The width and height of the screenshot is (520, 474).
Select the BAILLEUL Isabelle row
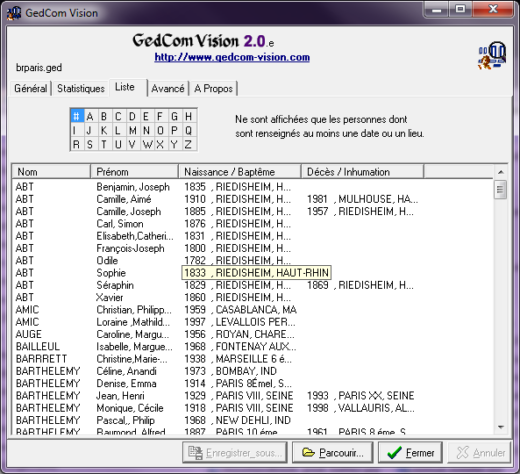pyautogui.click(x=252, y=347)
